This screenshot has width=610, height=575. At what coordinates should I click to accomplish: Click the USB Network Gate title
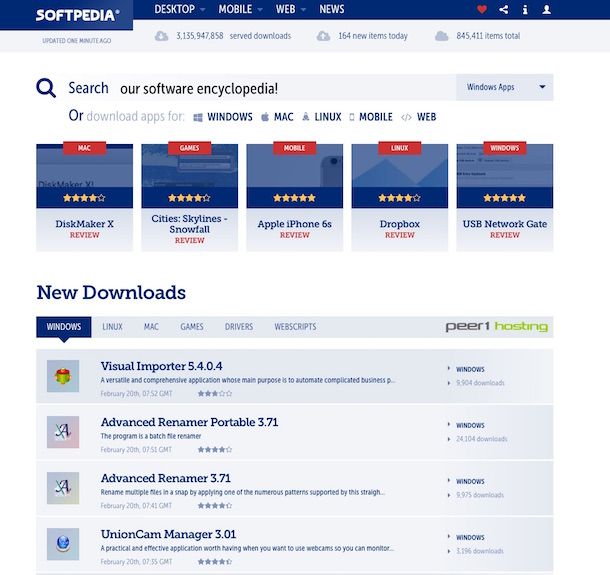point(505,224)
